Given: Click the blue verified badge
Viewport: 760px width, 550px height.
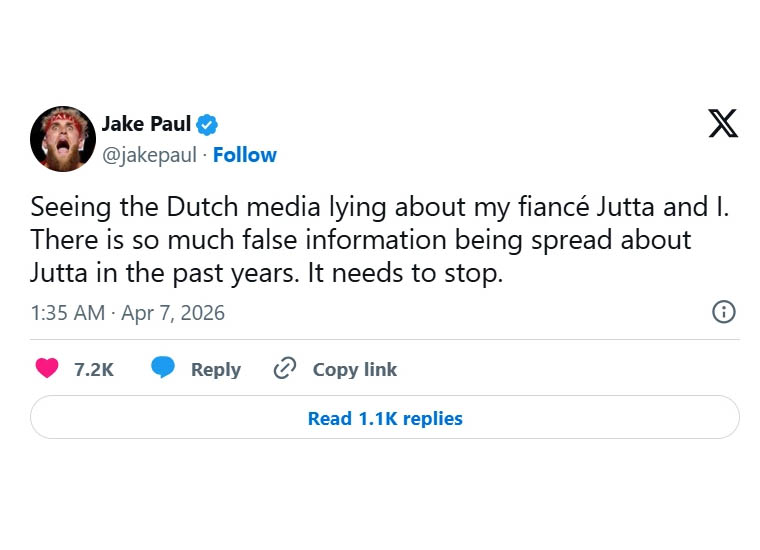Looking at the screenshot, I should pos(207,125).
